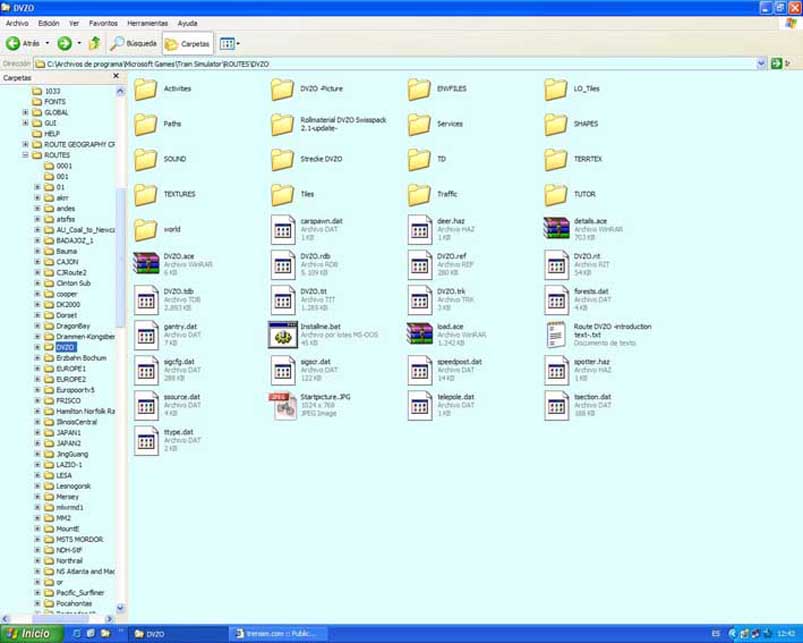The width and height of the screenshot is (803, 643).
Task: Close the Carpetas side panel
Action: coord(116,76)
